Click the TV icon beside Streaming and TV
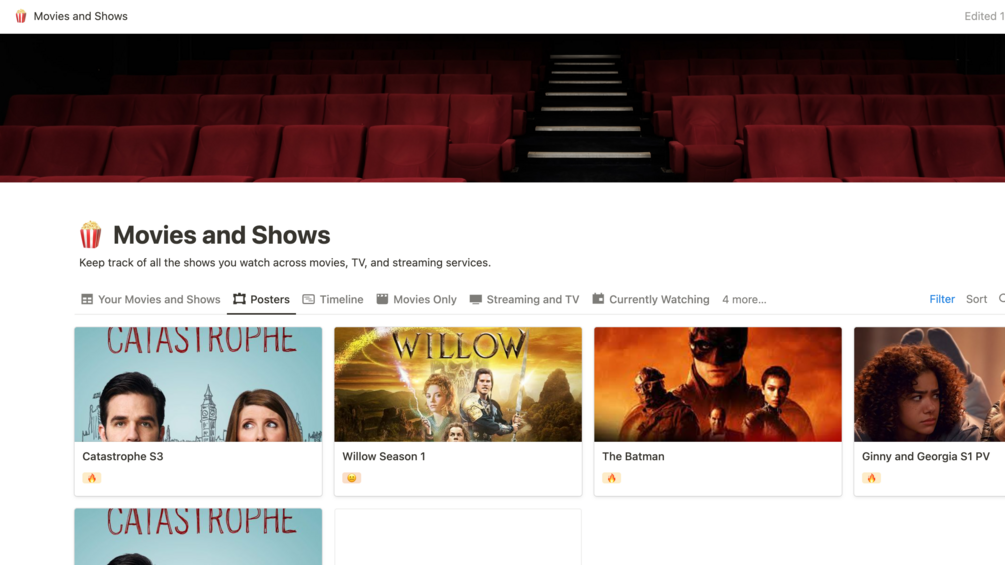Screen dimensions: 1005x565 pos(476,299)
